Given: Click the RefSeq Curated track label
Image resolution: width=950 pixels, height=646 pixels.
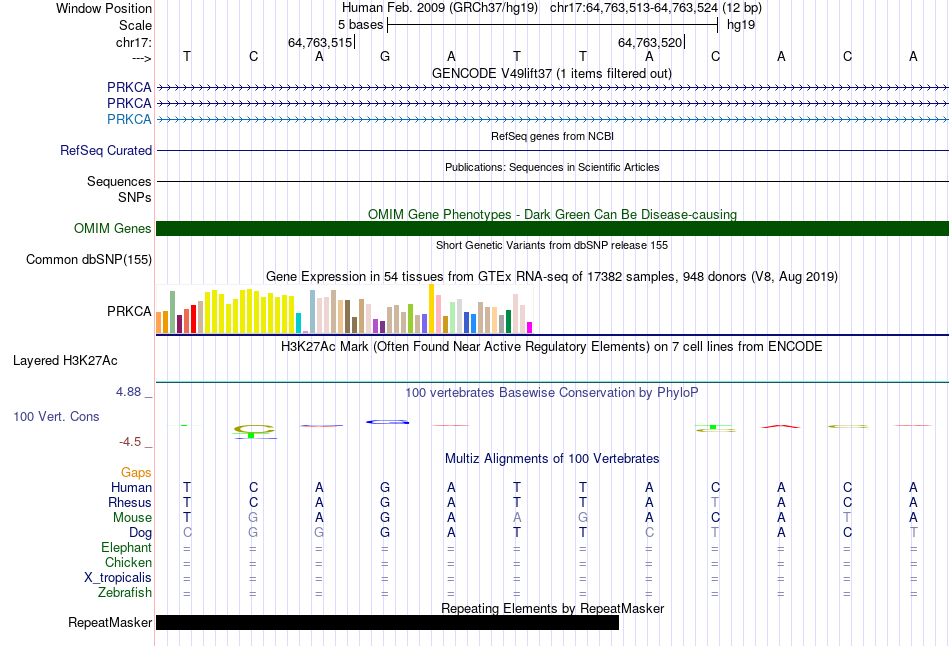Looking at the screenshot, I should click(106, 150).
